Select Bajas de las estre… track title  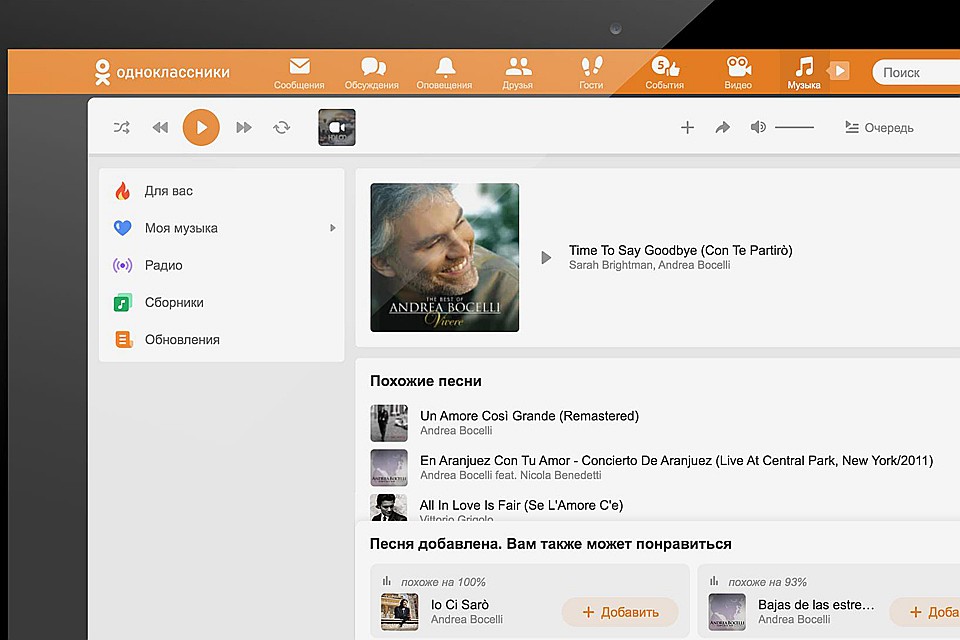point(816,604)
